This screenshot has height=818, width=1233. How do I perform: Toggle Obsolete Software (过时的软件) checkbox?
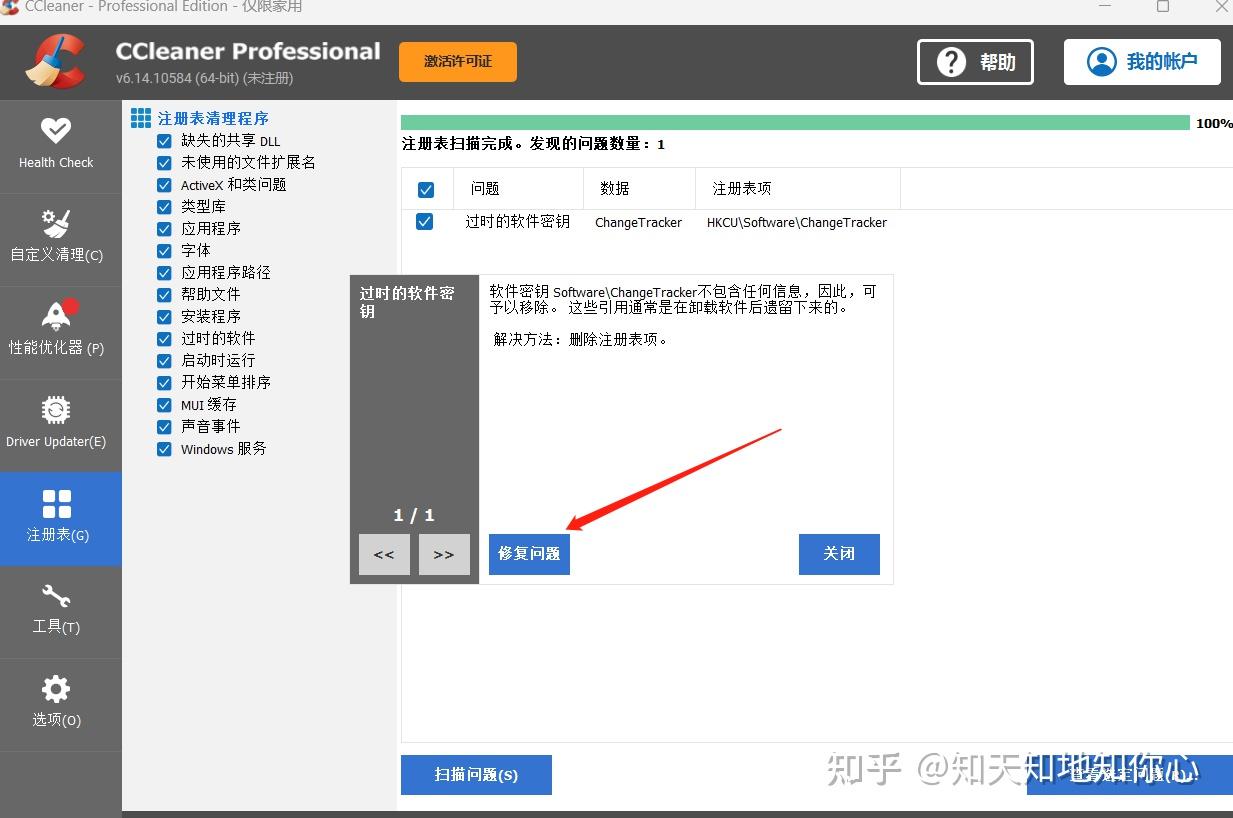point(164,339)
